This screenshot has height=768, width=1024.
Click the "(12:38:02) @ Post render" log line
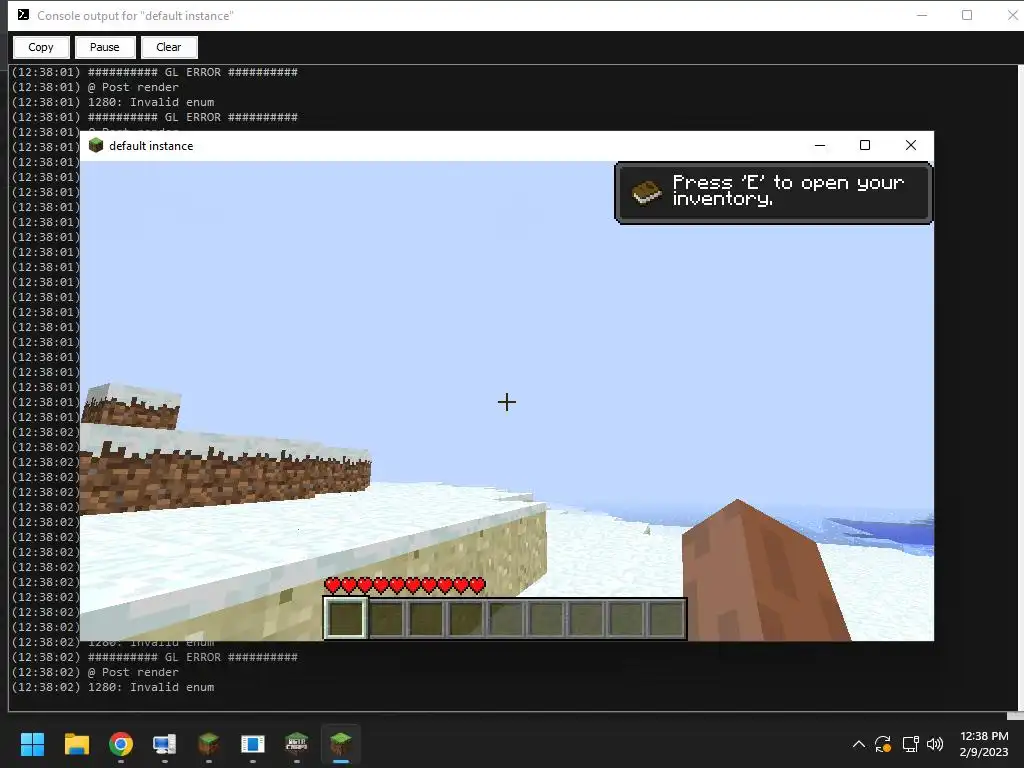point(95,672)
